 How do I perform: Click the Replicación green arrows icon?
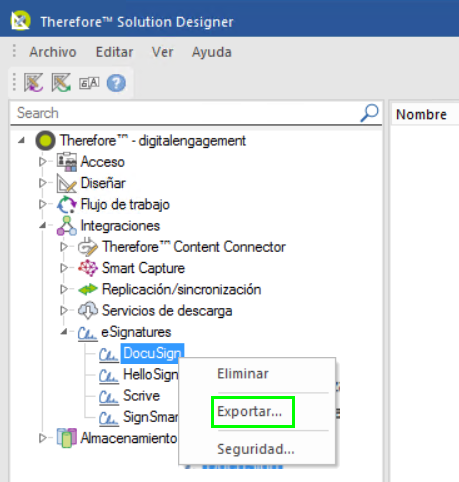click(88, 289)
